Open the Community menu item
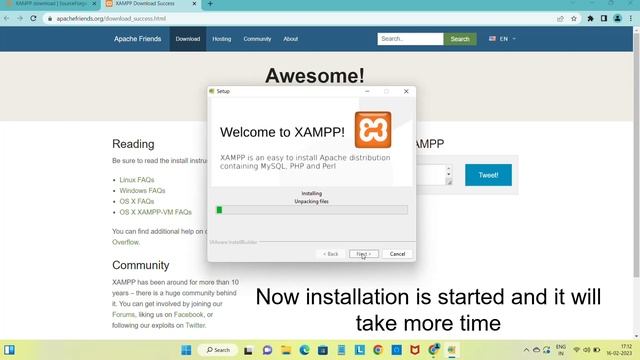 (257, 39)
